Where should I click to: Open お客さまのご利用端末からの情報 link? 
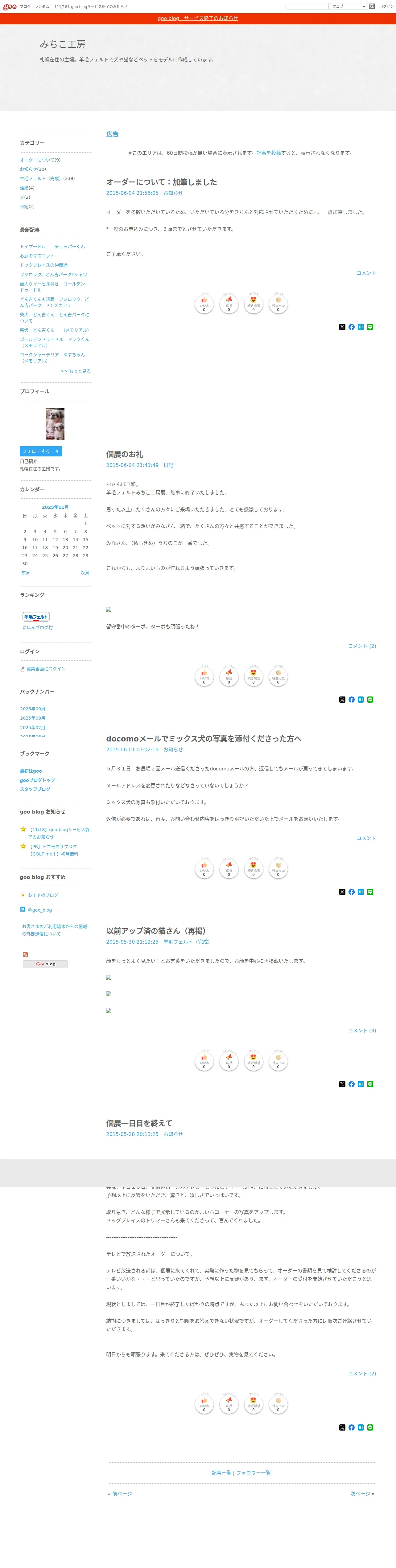[x=54, y=929]
